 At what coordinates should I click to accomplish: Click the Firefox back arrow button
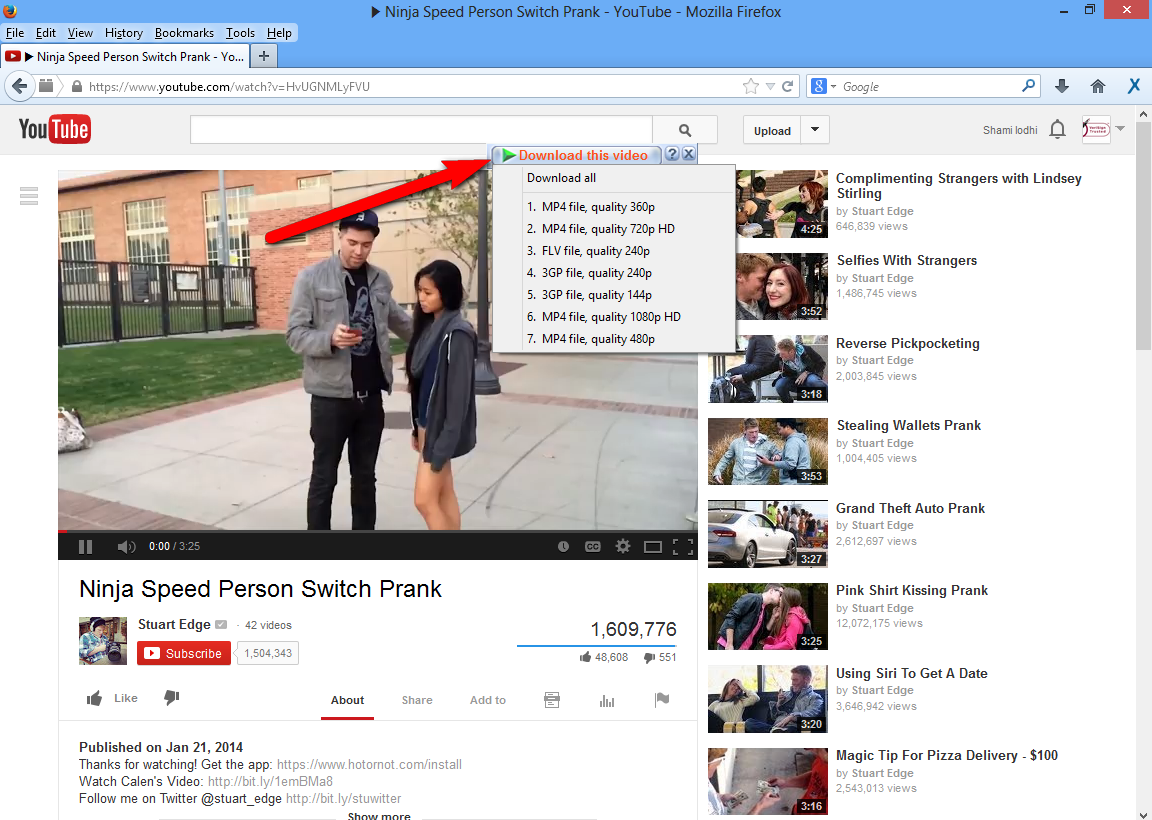coord(20,86)
